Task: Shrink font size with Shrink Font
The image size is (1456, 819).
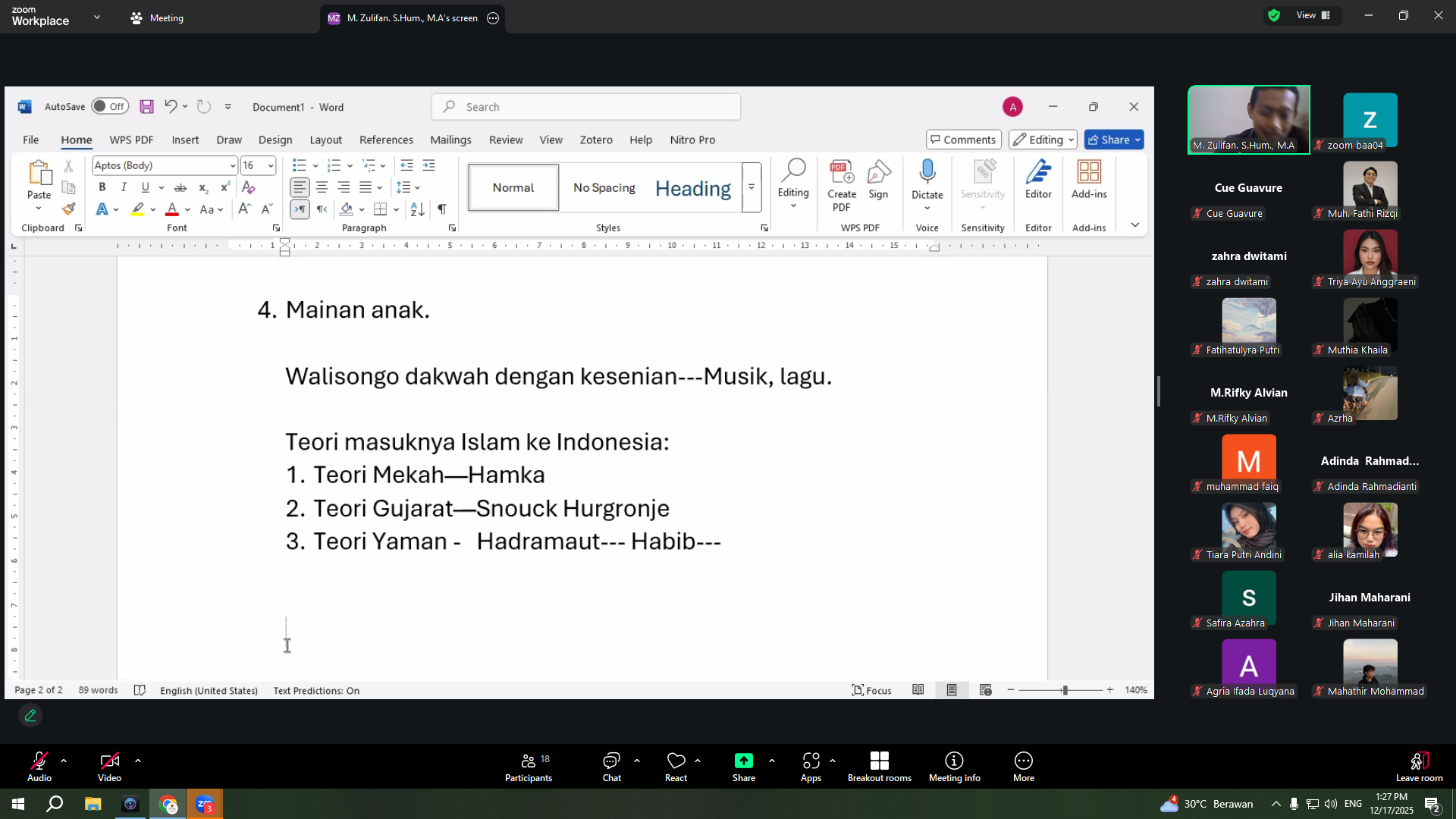Action: (267, 209)
